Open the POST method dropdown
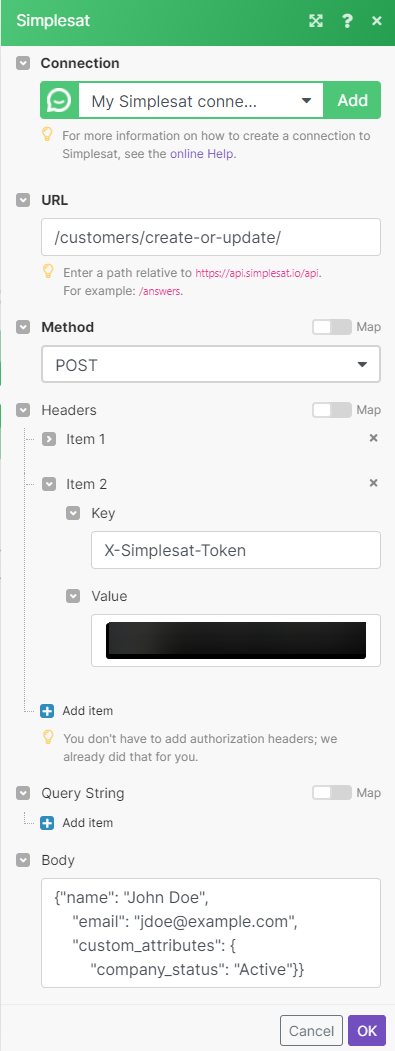 (211, 365)
